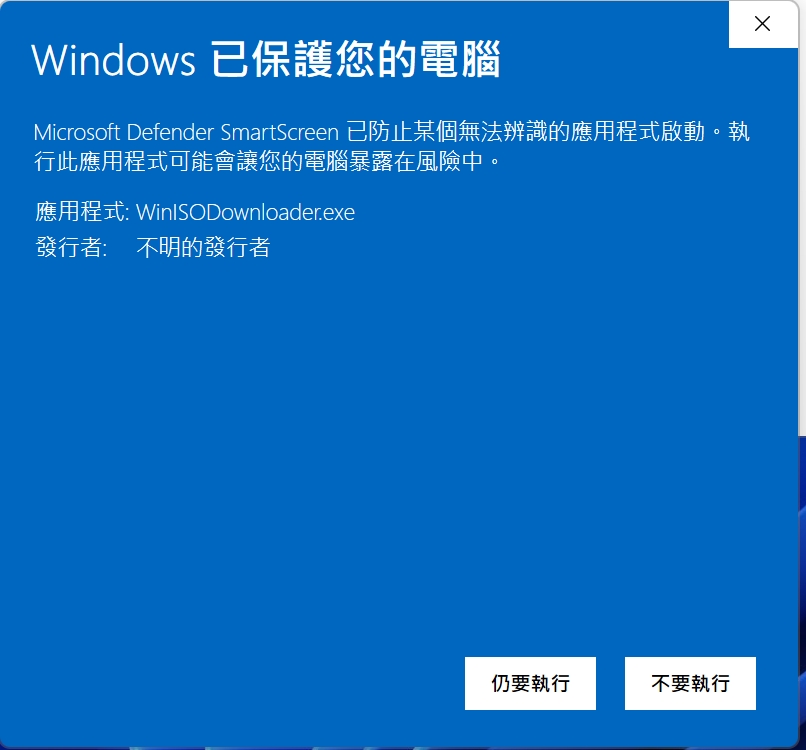Click the 行此應用程式 text starting the second line
Image resolution: width=806 pixels, height=750 pixels.
101,161
